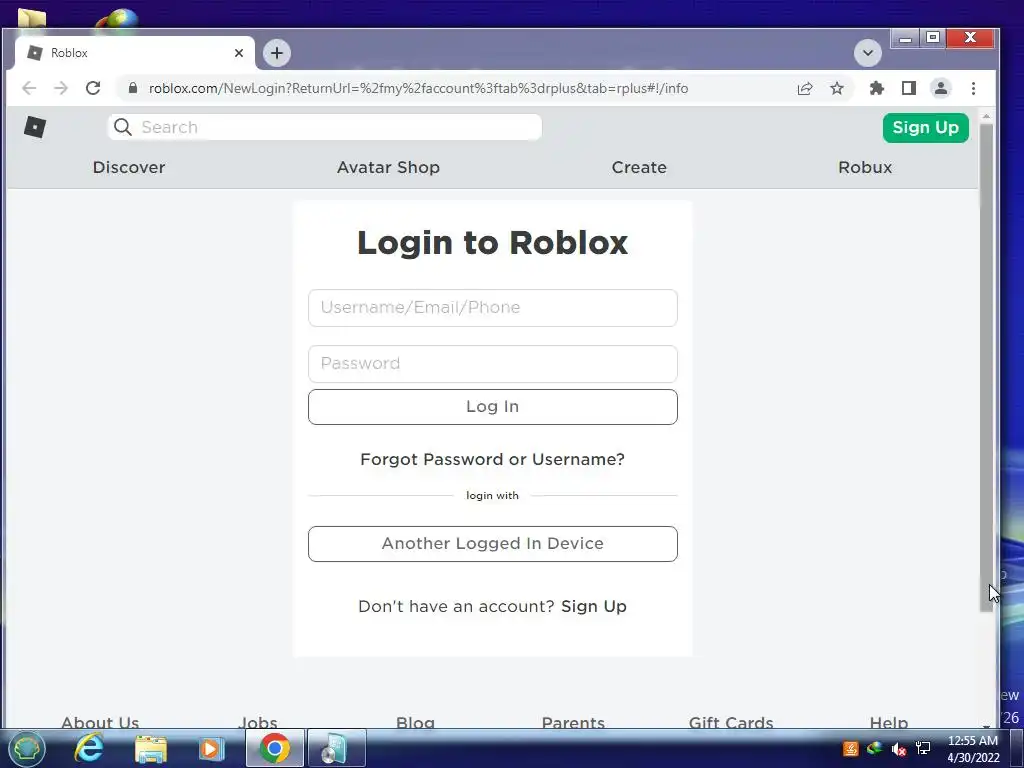Open the Jobs footer link
Image resolution: width=1024 pixels, height=768 pixels.
pos(258,722)
